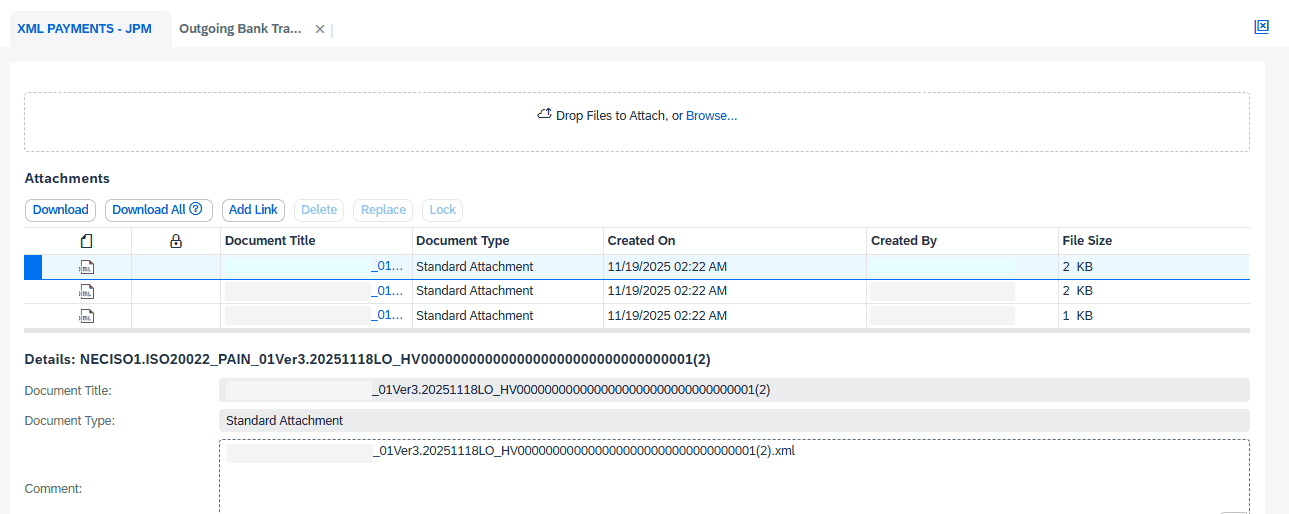This screenshot has height=514, width=1289.
Task: Click the help icon in Download All
Action: 196,210
